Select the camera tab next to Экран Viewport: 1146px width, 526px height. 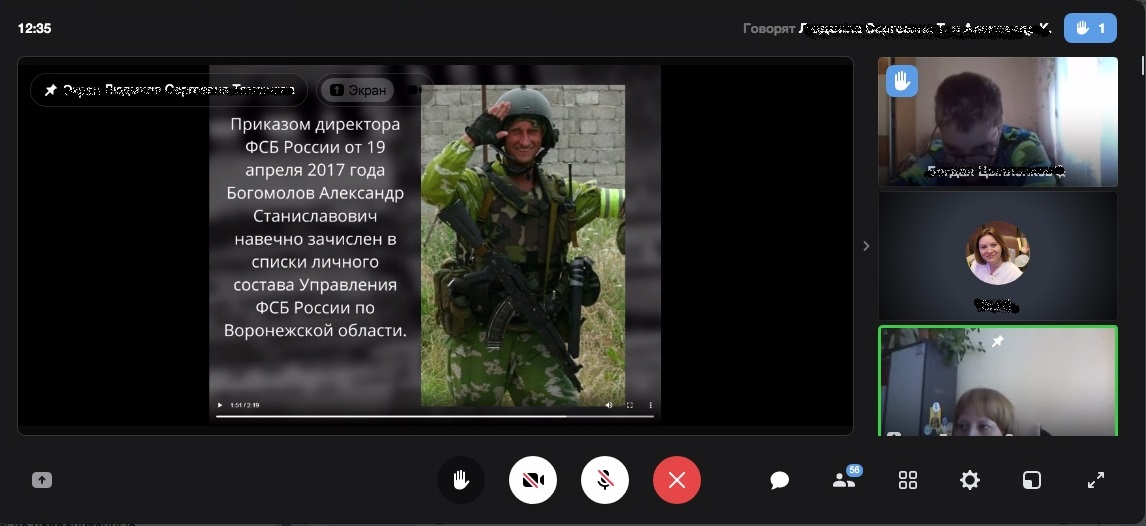[414, 90]
